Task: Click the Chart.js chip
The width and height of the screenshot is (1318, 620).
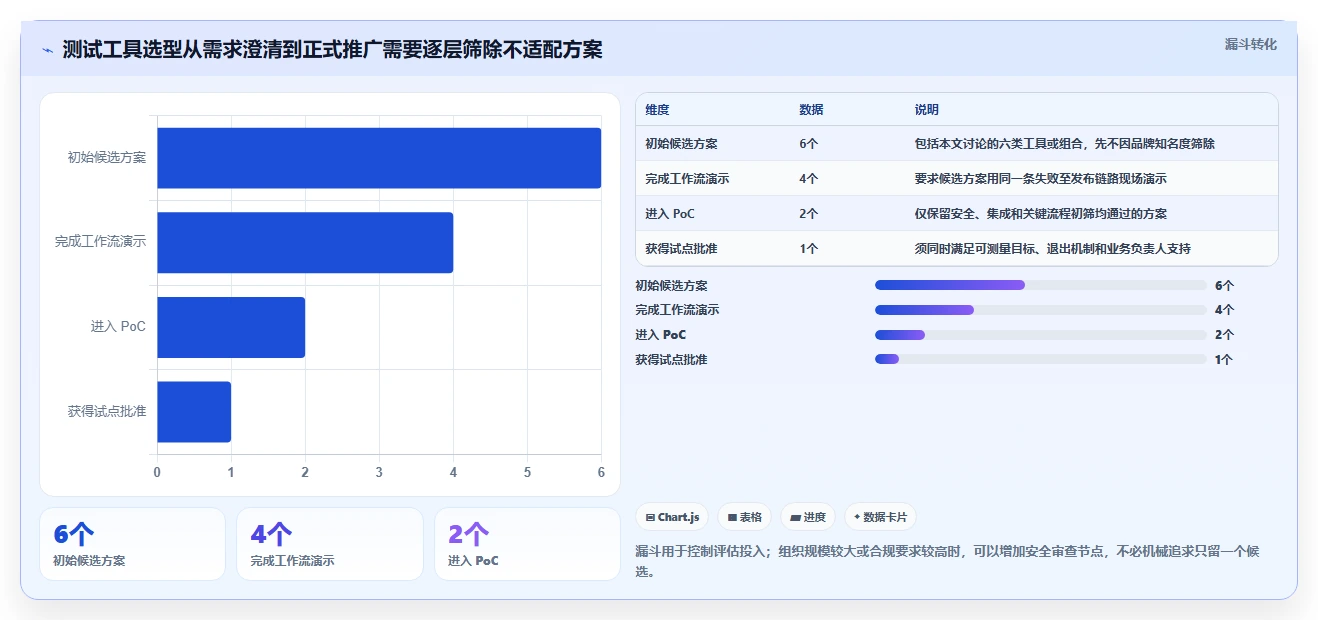Action: [672, 517]
